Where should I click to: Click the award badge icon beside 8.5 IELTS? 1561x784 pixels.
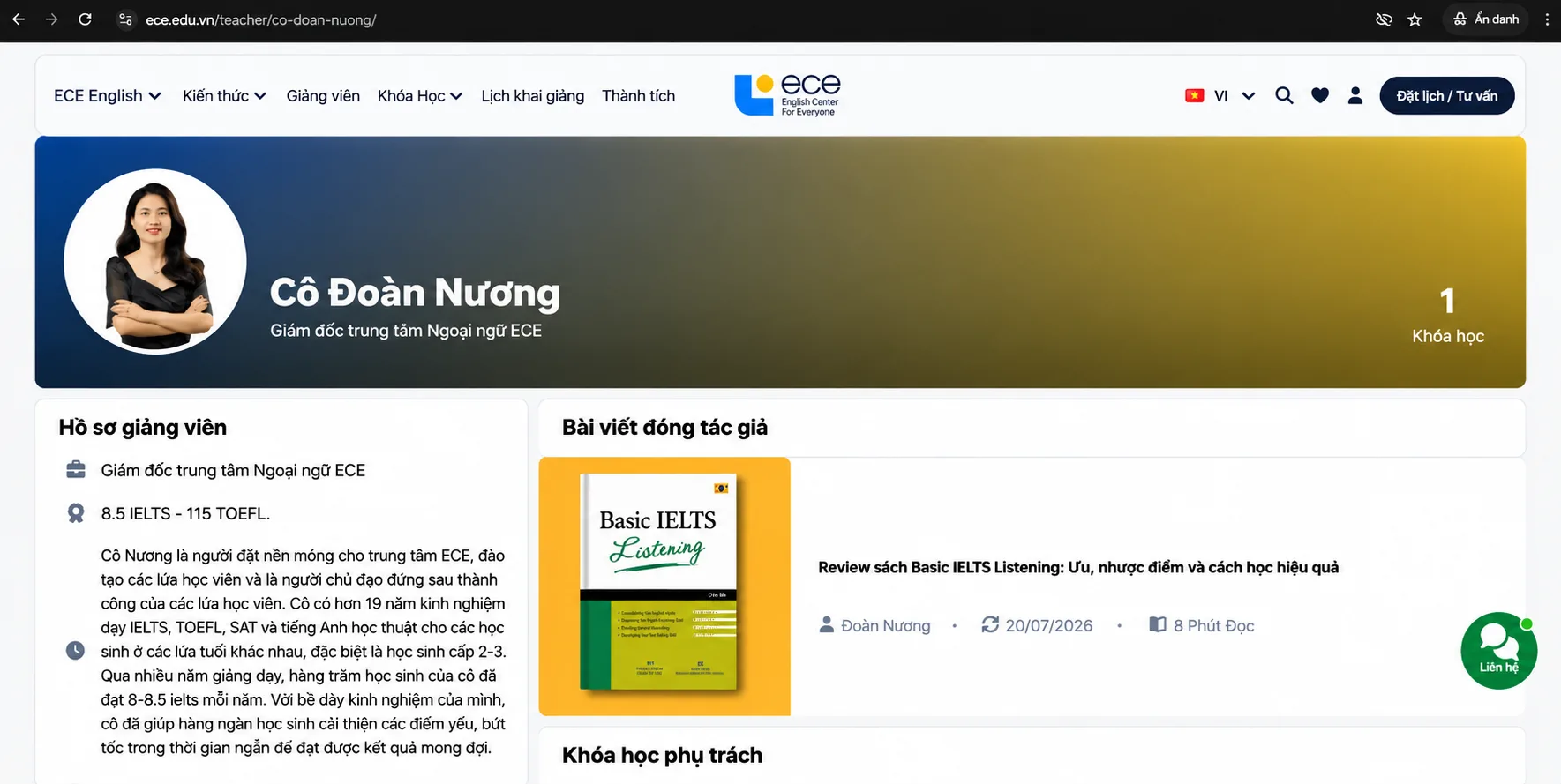[x=76, y=512]
